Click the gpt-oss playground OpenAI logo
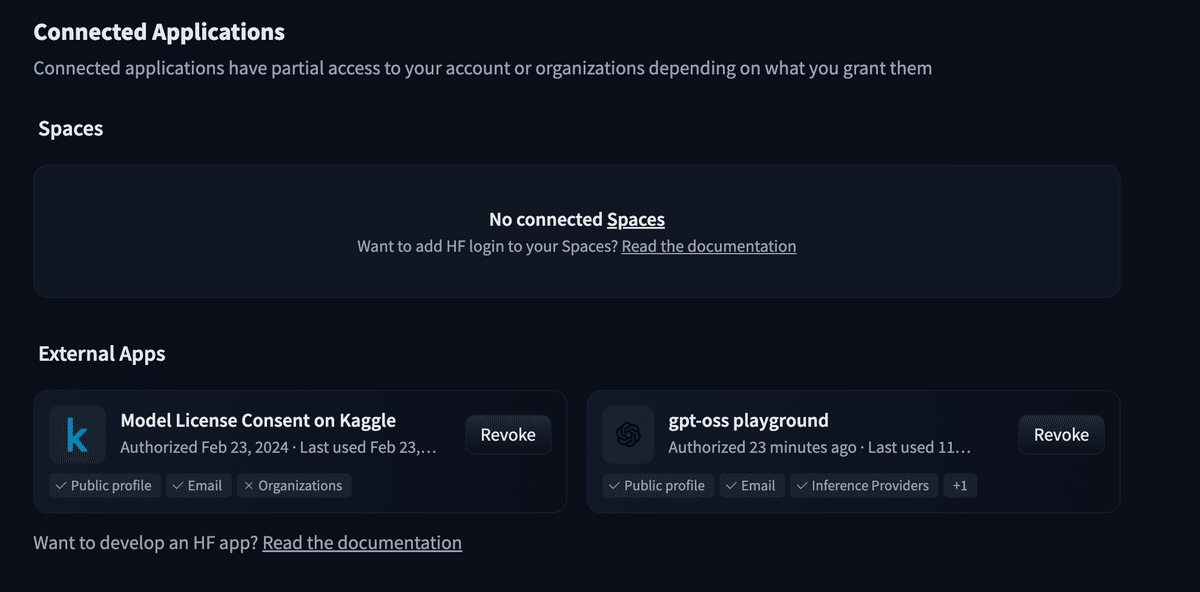 tap(629, 434)
